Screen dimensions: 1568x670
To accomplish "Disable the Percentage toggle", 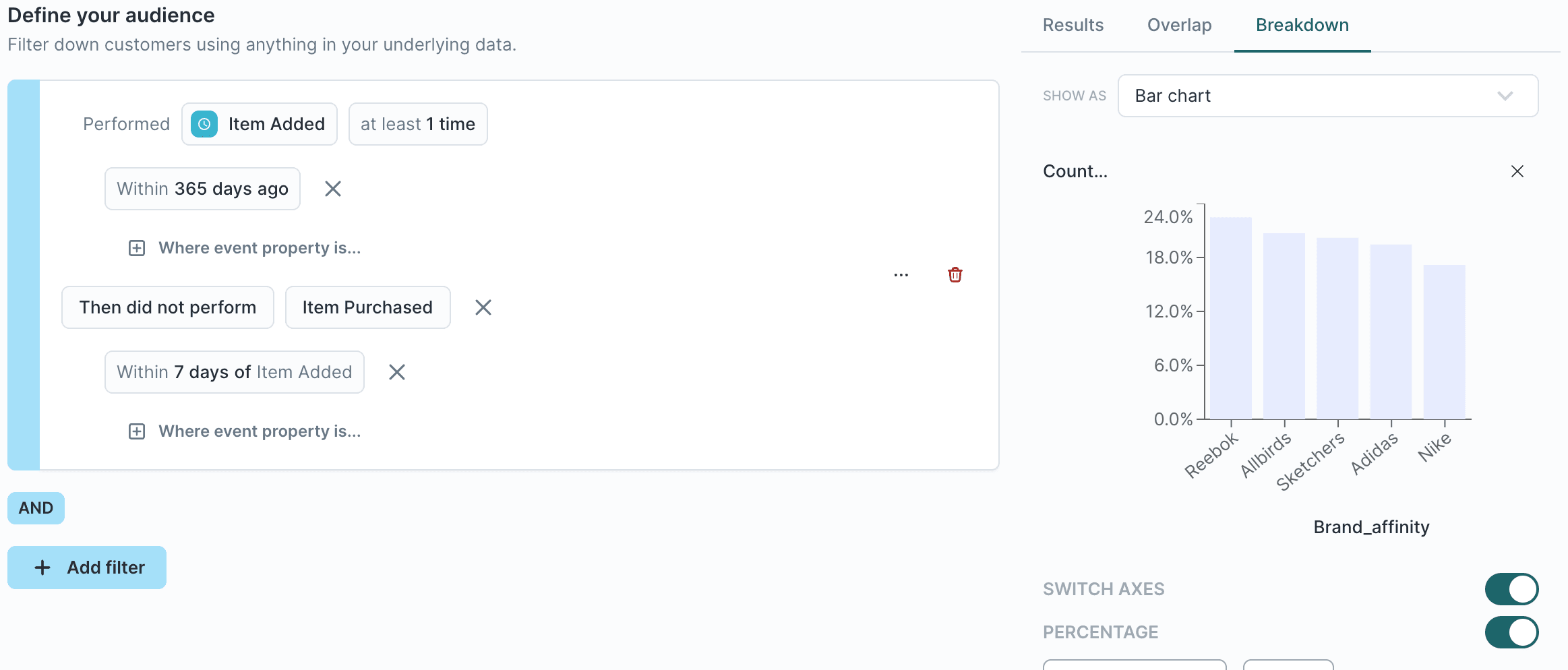I will coord(1511,632).
